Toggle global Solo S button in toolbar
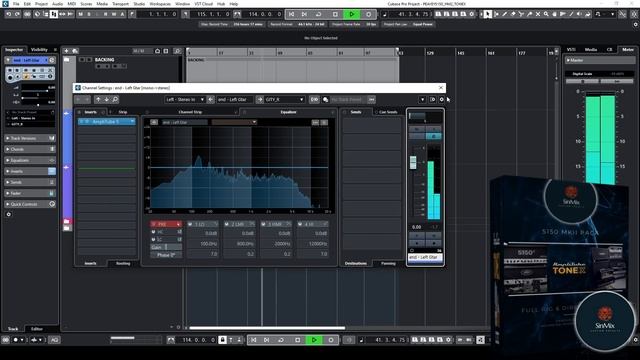Viewport: 640px width, 360px height. pyautogui.click(x=89, y=14)
